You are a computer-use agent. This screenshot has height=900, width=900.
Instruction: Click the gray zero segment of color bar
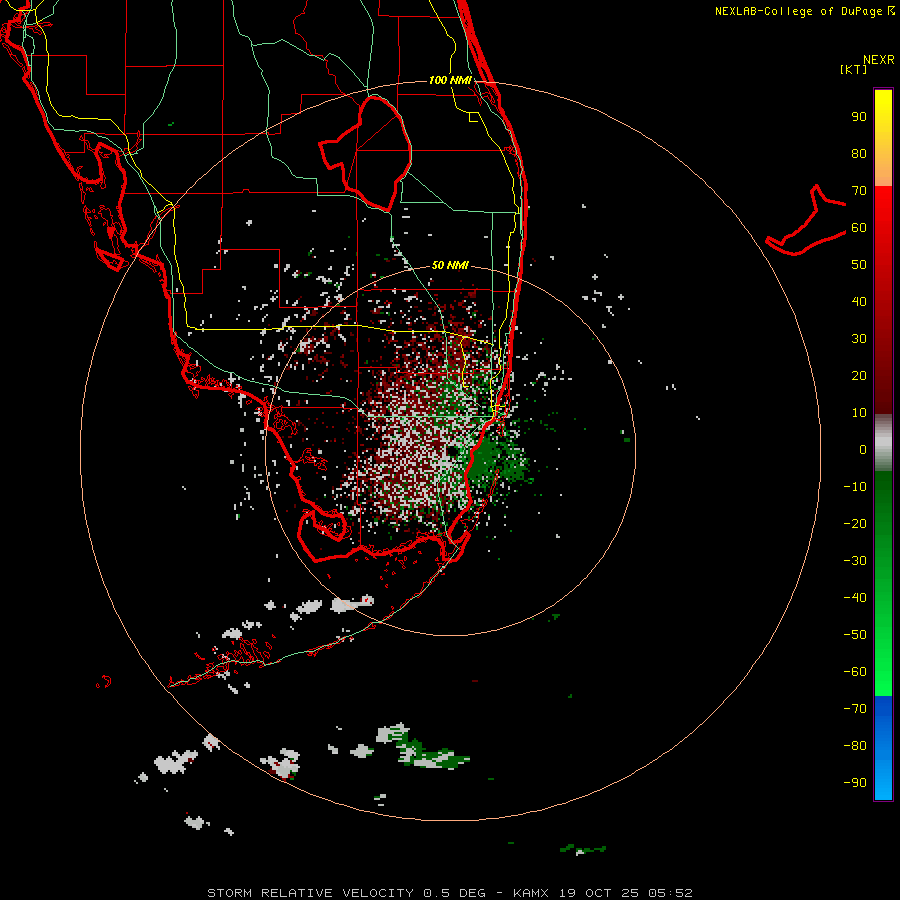point(883,443)
